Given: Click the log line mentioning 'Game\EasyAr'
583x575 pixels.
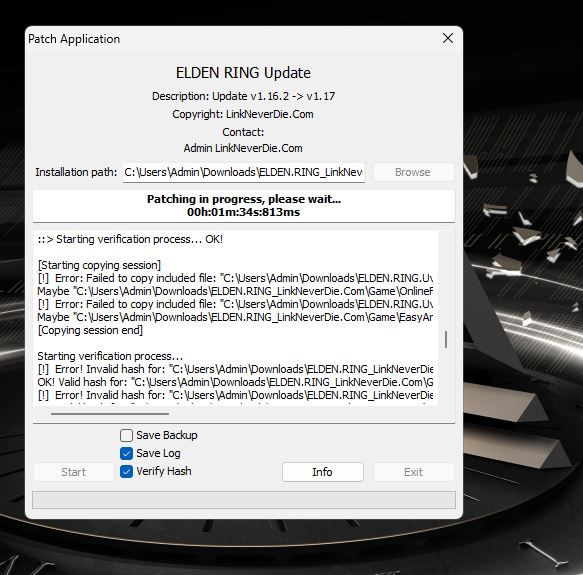Looking at the screenshot, I should pyautogui.click(x=235, y=317).
